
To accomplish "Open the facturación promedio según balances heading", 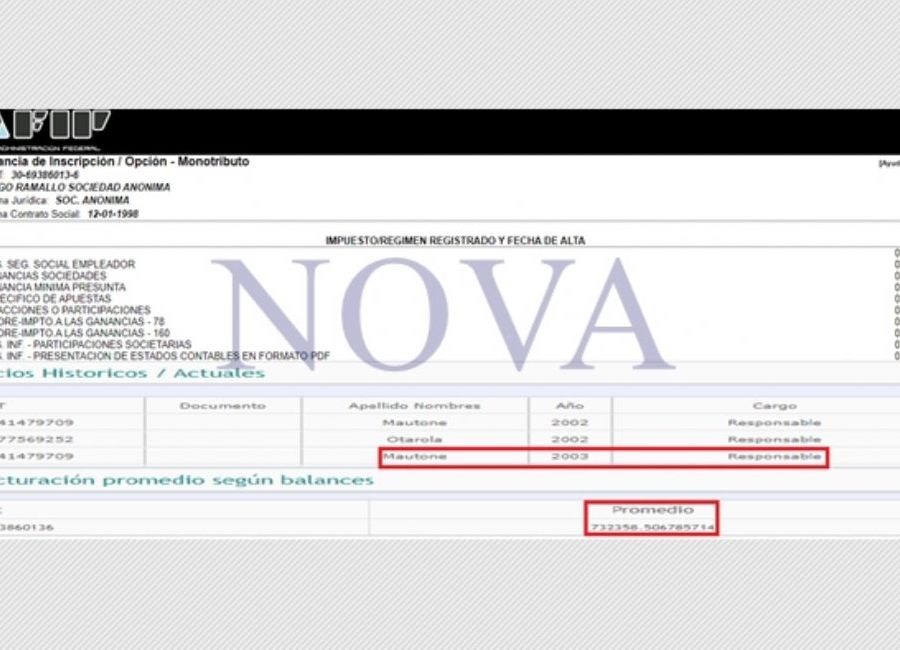I will [187, 480].
